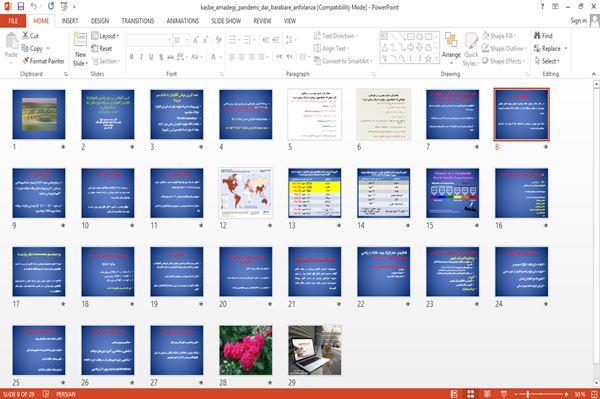This screenshot has height=399, width=600.
Task: Click the zoom slider handle
Action: (528, 394)
